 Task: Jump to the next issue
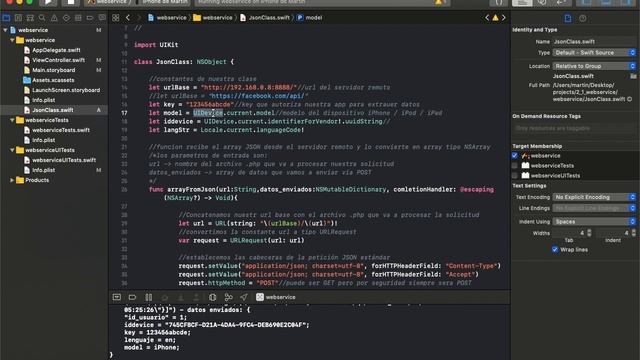click(504, 18)
